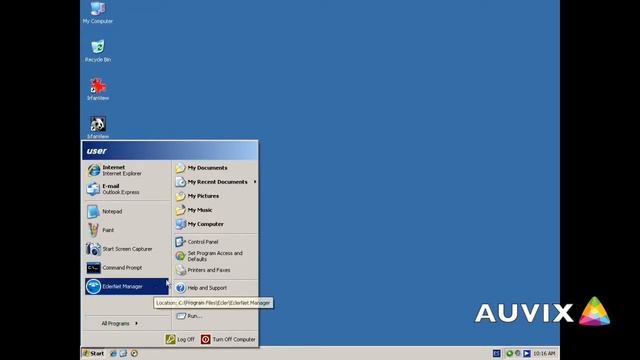Click the Start button on taskbar
This screenshot has width=640, height=360.
94,353
